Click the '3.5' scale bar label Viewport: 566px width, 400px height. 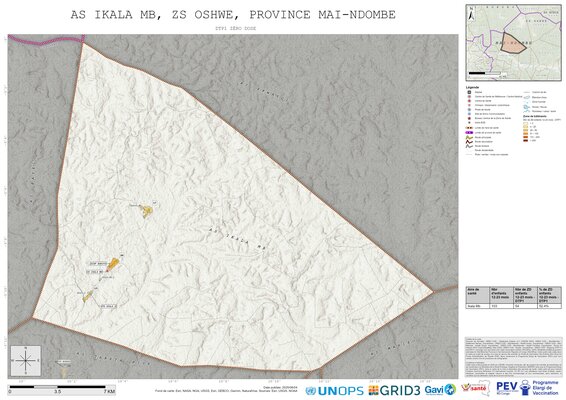point(57,392)
